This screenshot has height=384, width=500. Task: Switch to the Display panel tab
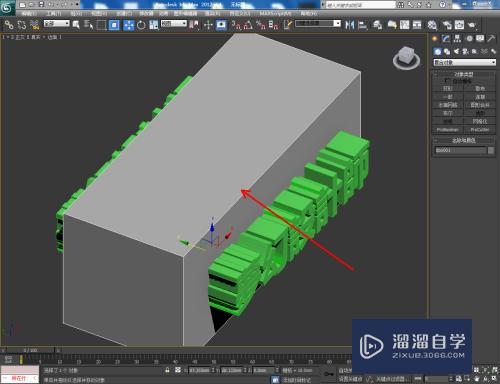(480, 39)
